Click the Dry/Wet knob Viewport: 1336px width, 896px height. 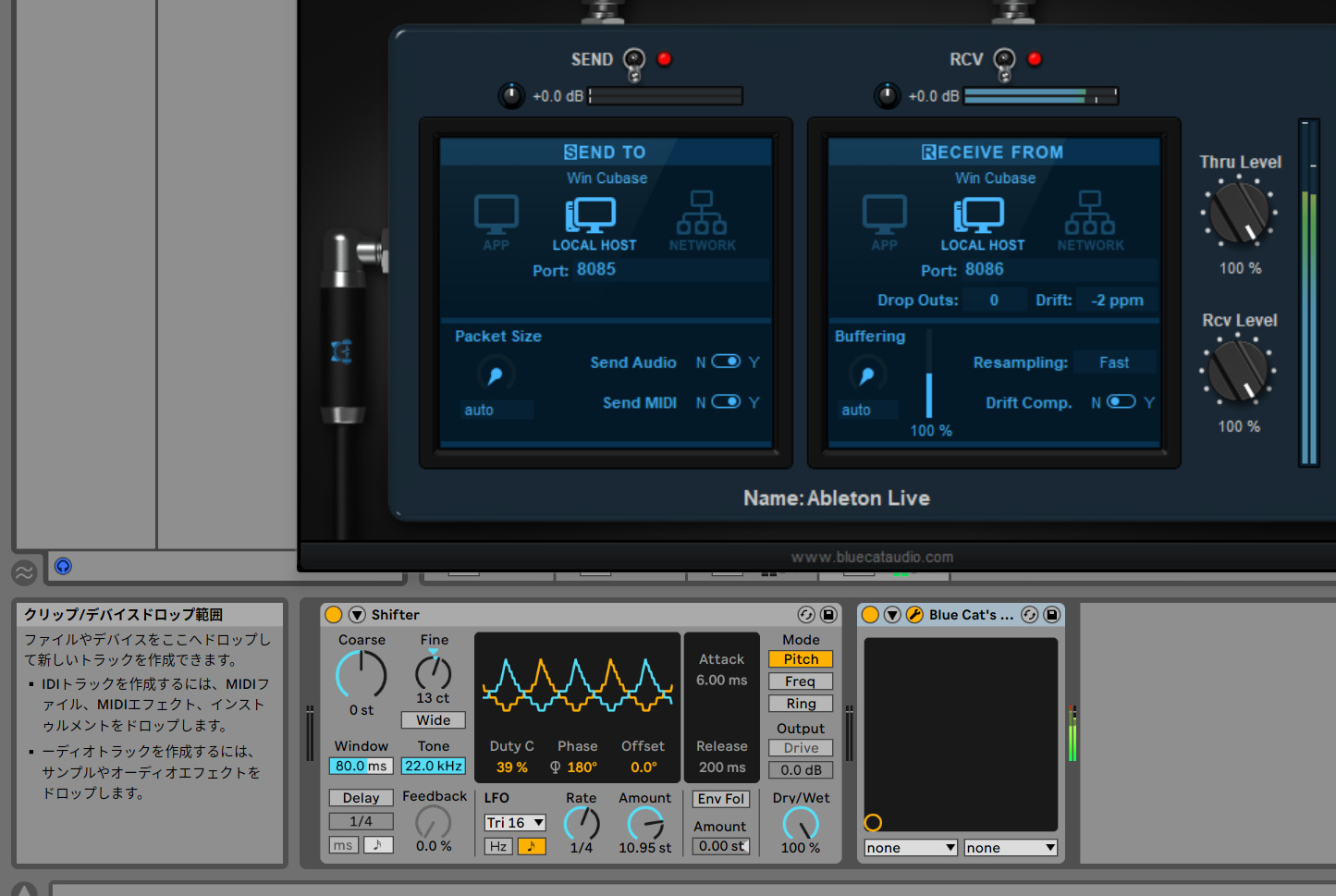tap(801, 823)
